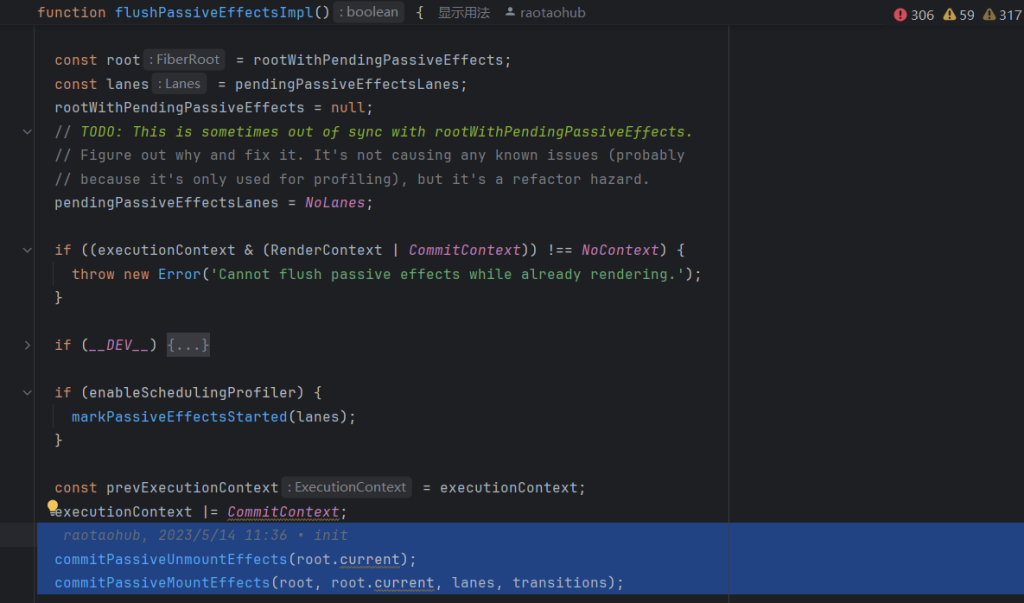Collapse the TODO comment block in gutter
Screen dimensions: 1024x603
pyautogui.click(x=27, y=132)
